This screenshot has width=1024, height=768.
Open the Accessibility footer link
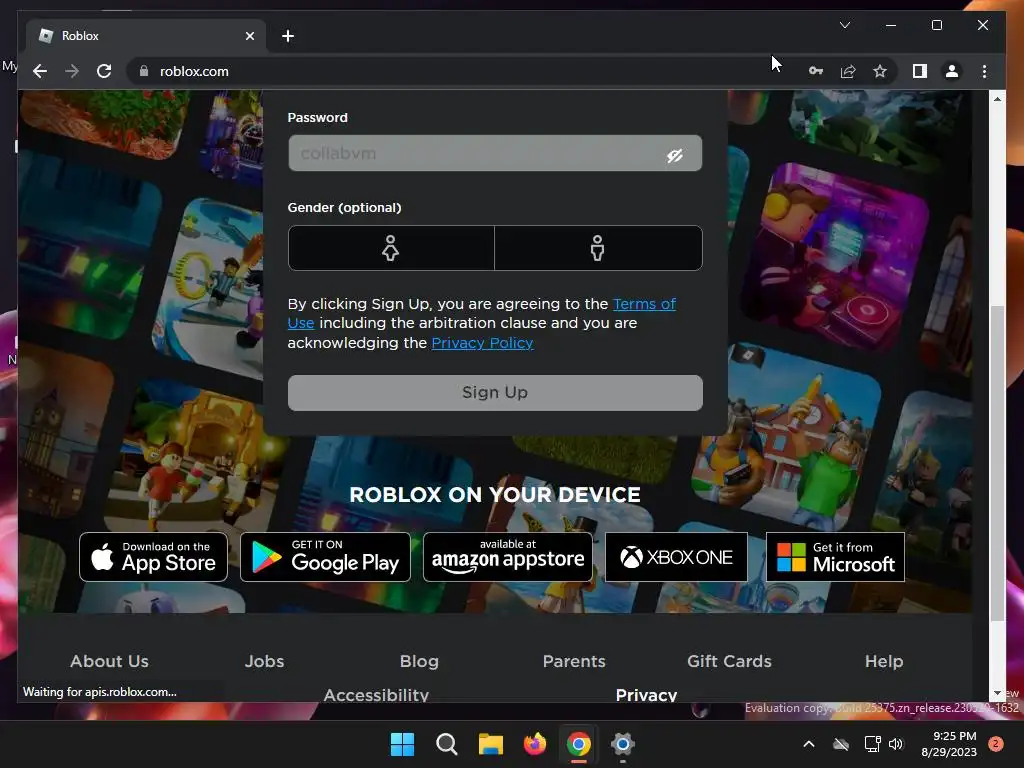point(376,694)
